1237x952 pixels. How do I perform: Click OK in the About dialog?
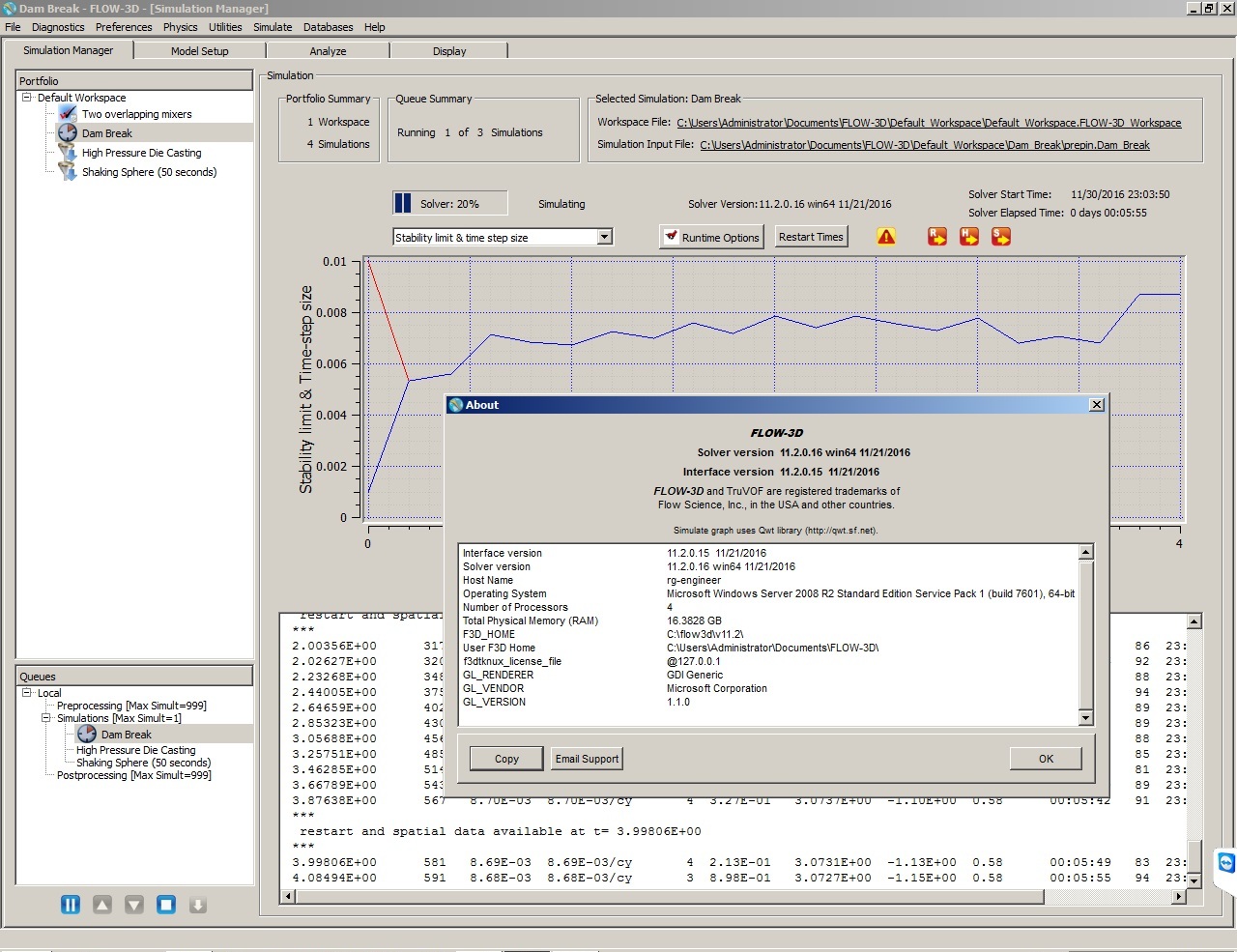1046,759
